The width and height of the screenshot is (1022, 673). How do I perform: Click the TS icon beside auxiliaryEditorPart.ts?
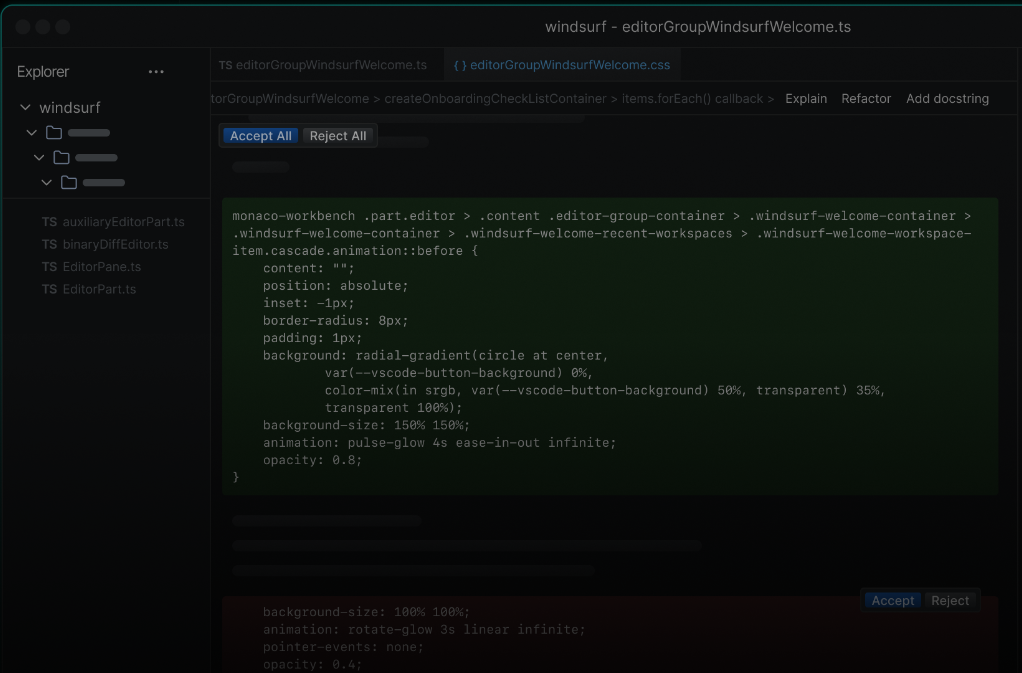click(x=49, y=222)
